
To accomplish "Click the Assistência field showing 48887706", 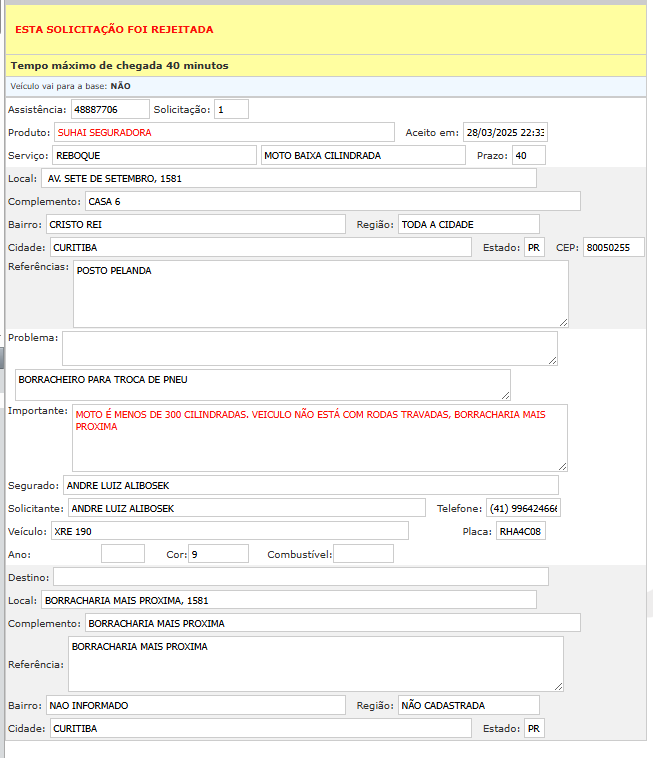I will 109,109.
